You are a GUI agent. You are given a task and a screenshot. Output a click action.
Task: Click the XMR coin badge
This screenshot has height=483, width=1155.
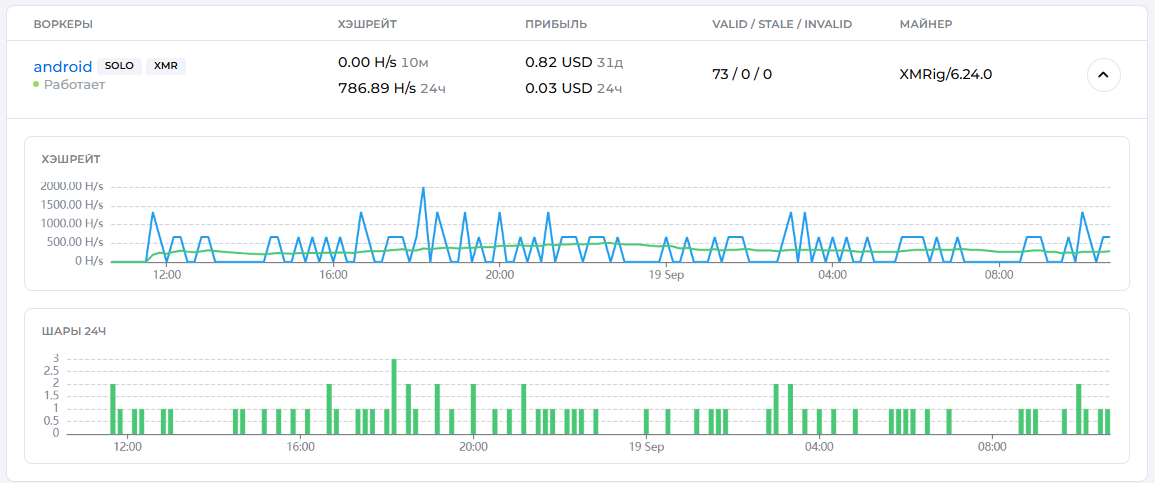(x=166, y=66)
